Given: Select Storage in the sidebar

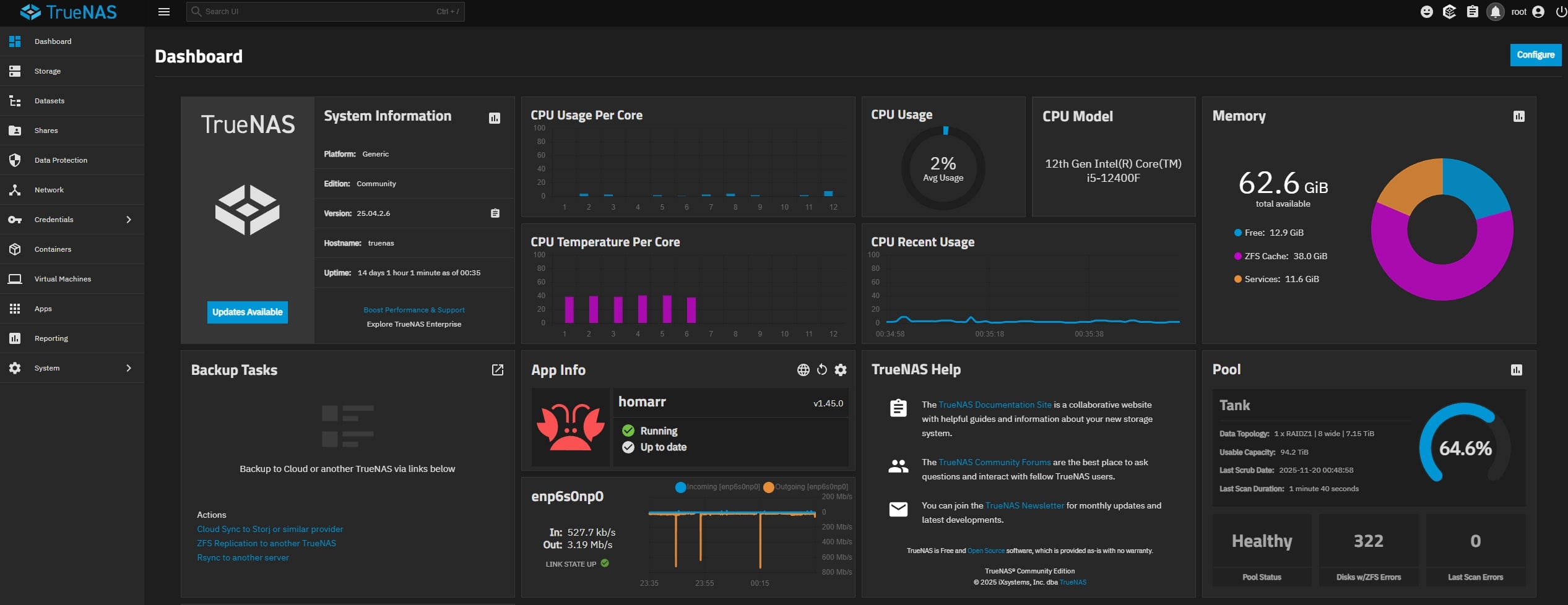Looking at the screenshot, I should tap(47, 71).
